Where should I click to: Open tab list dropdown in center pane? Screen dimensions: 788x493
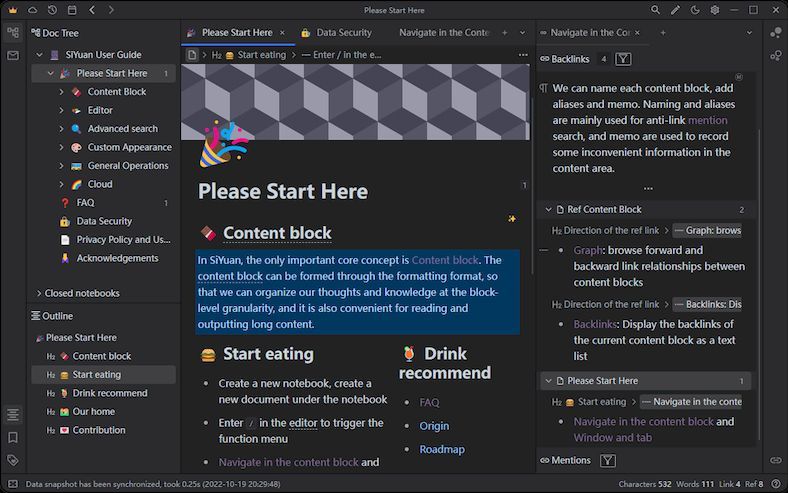pyautogui.click(x=523, y=33)
